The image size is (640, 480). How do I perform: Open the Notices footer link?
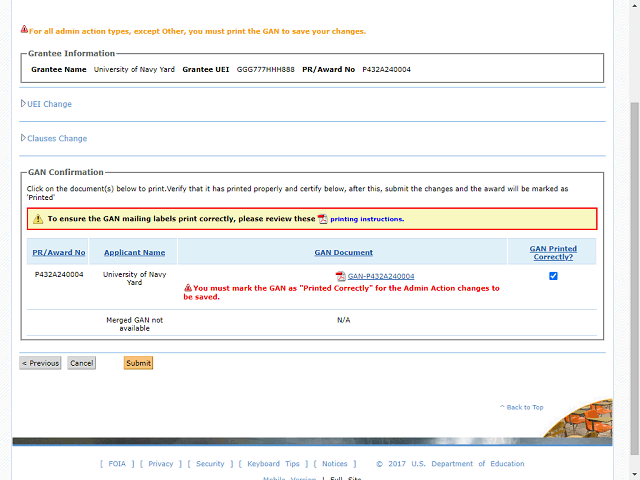coord(335,464)
